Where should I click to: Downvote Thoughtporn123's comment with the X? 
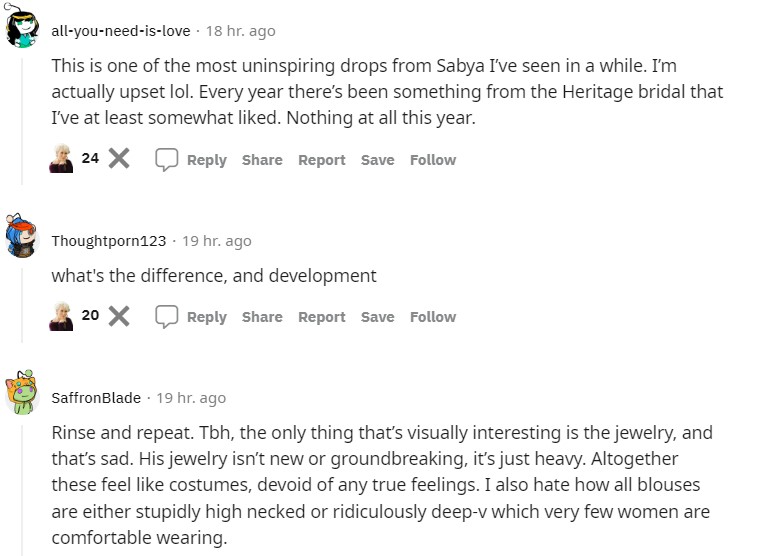point(119,316)
